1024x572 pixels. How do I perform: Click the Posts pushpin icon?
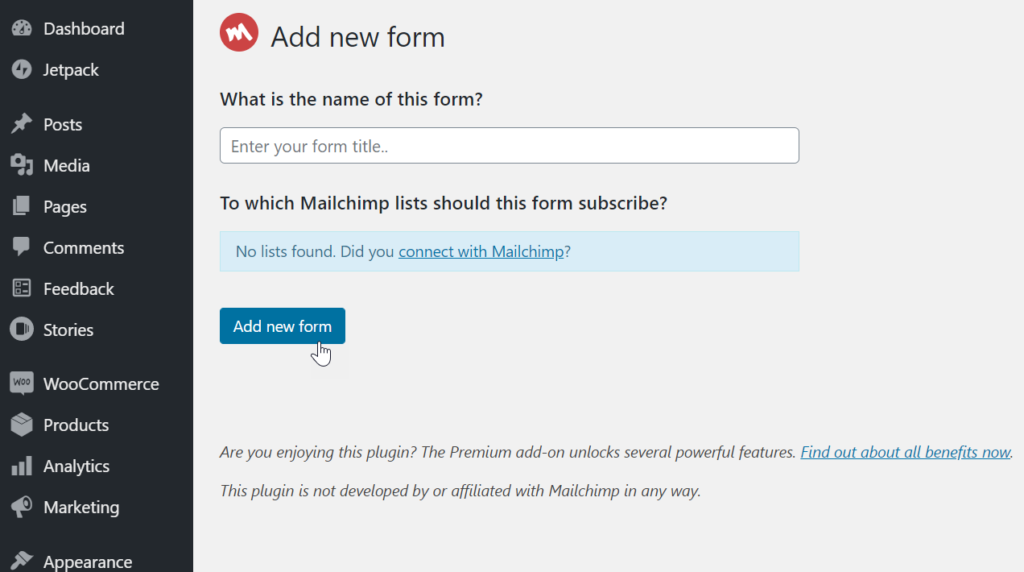(21, 124)
